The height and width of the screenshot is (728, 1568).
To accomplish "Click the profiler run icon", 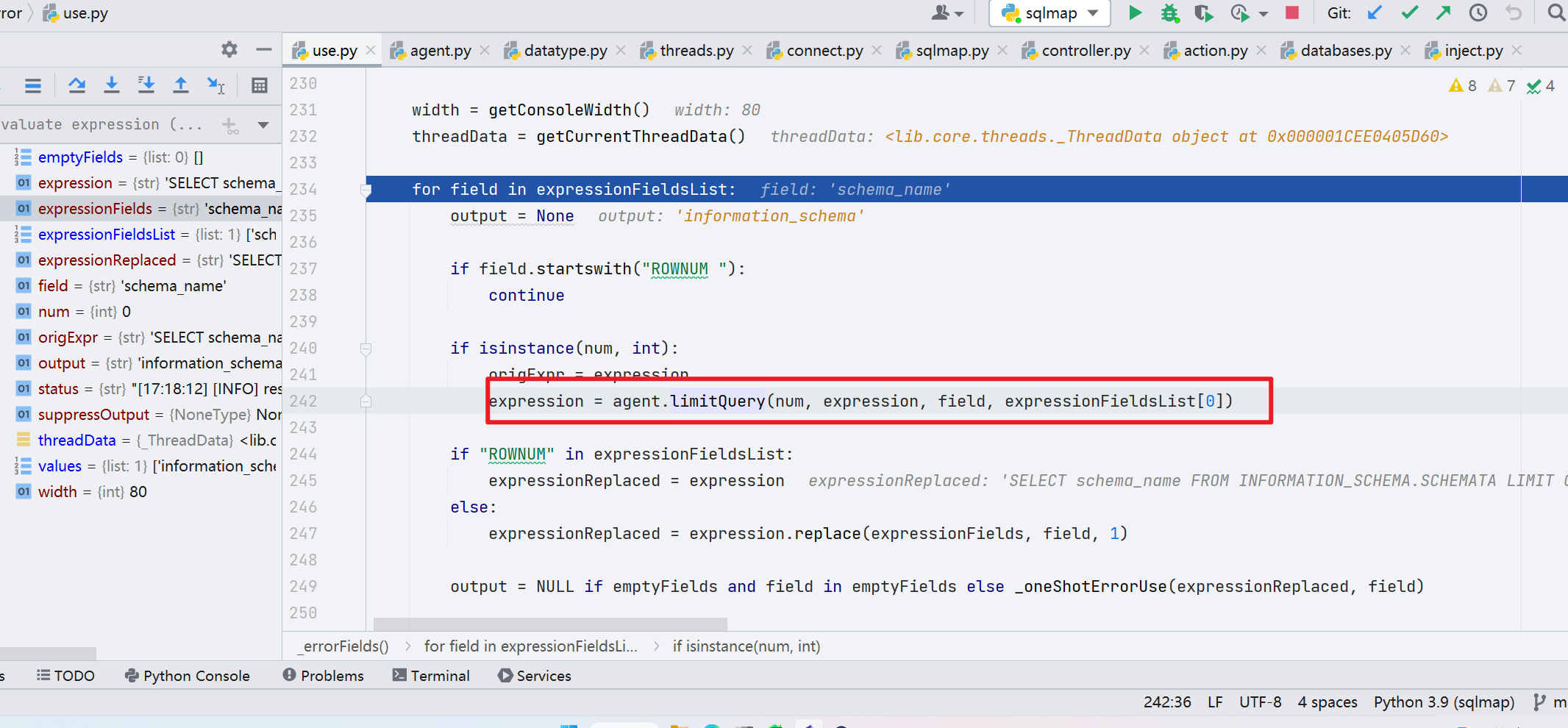I will point(1240,13).
